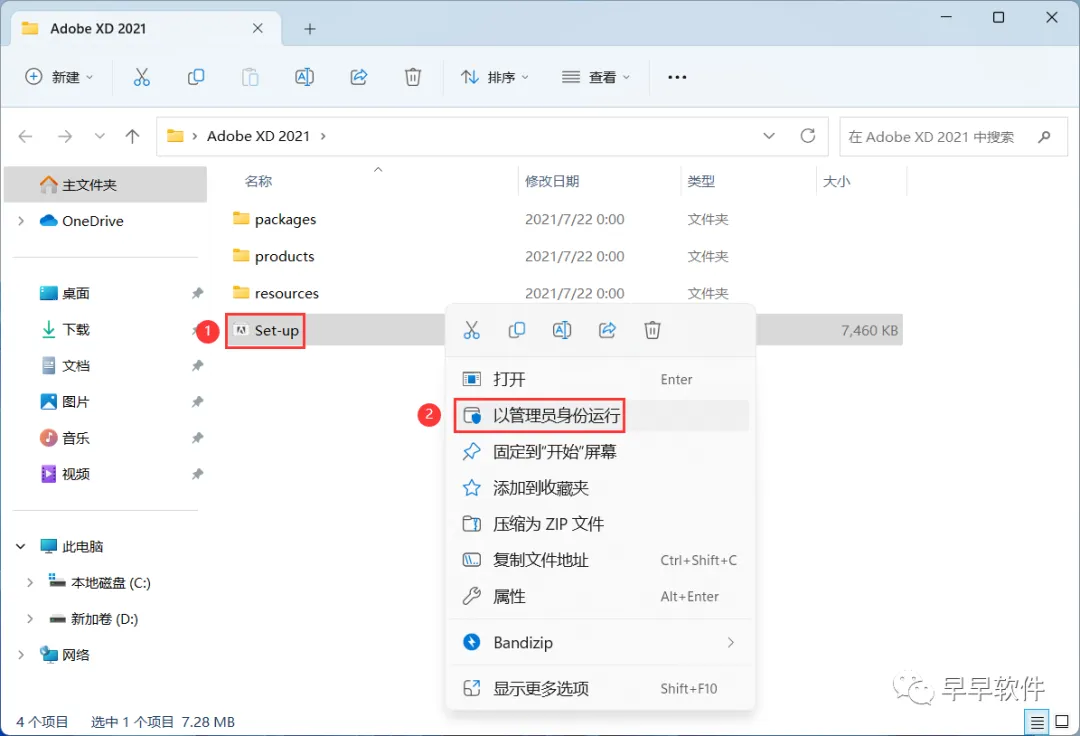Switch to details view icon in the status bar
Viewport: 1080px width, 736px height.
click(x=1037, y=722)
